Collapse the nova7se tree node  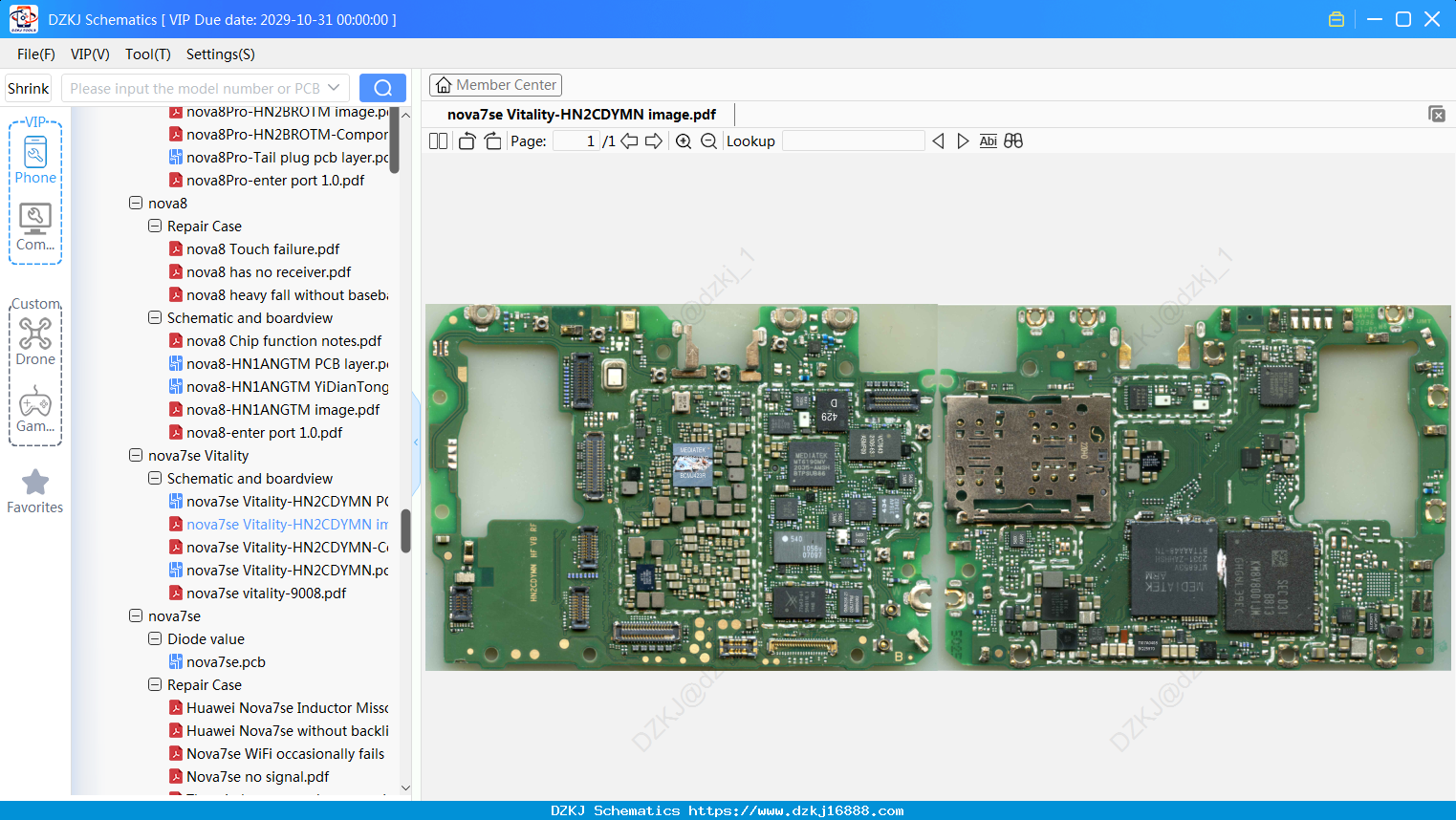136,615
